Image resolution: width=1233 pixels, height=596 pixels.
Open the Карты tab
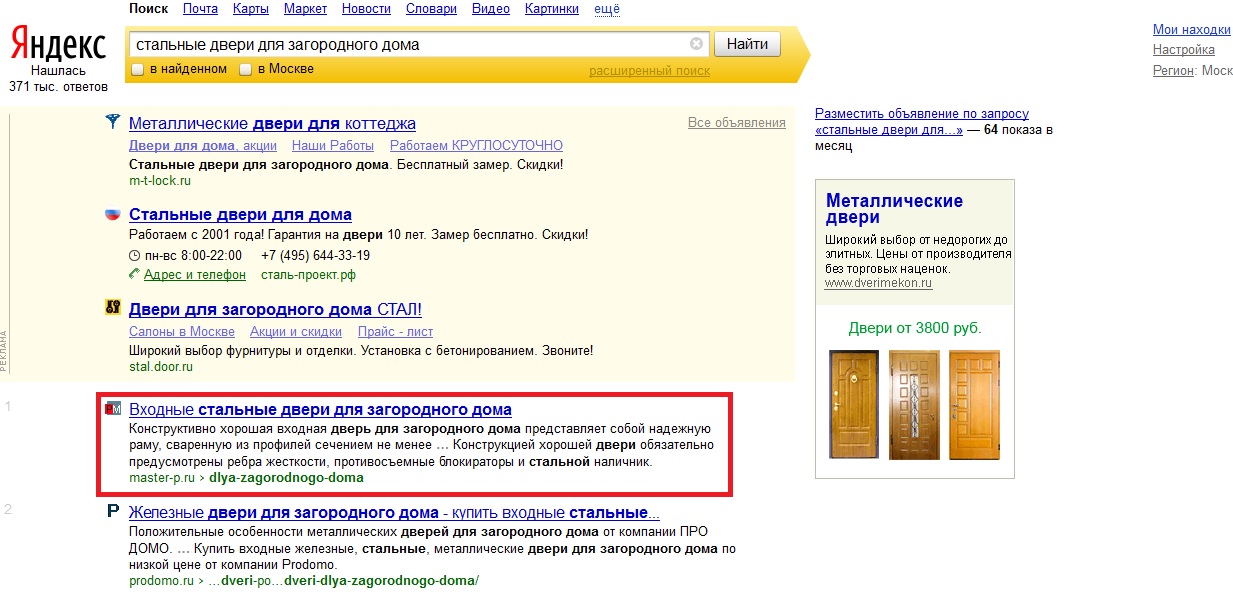pos(250,9)
